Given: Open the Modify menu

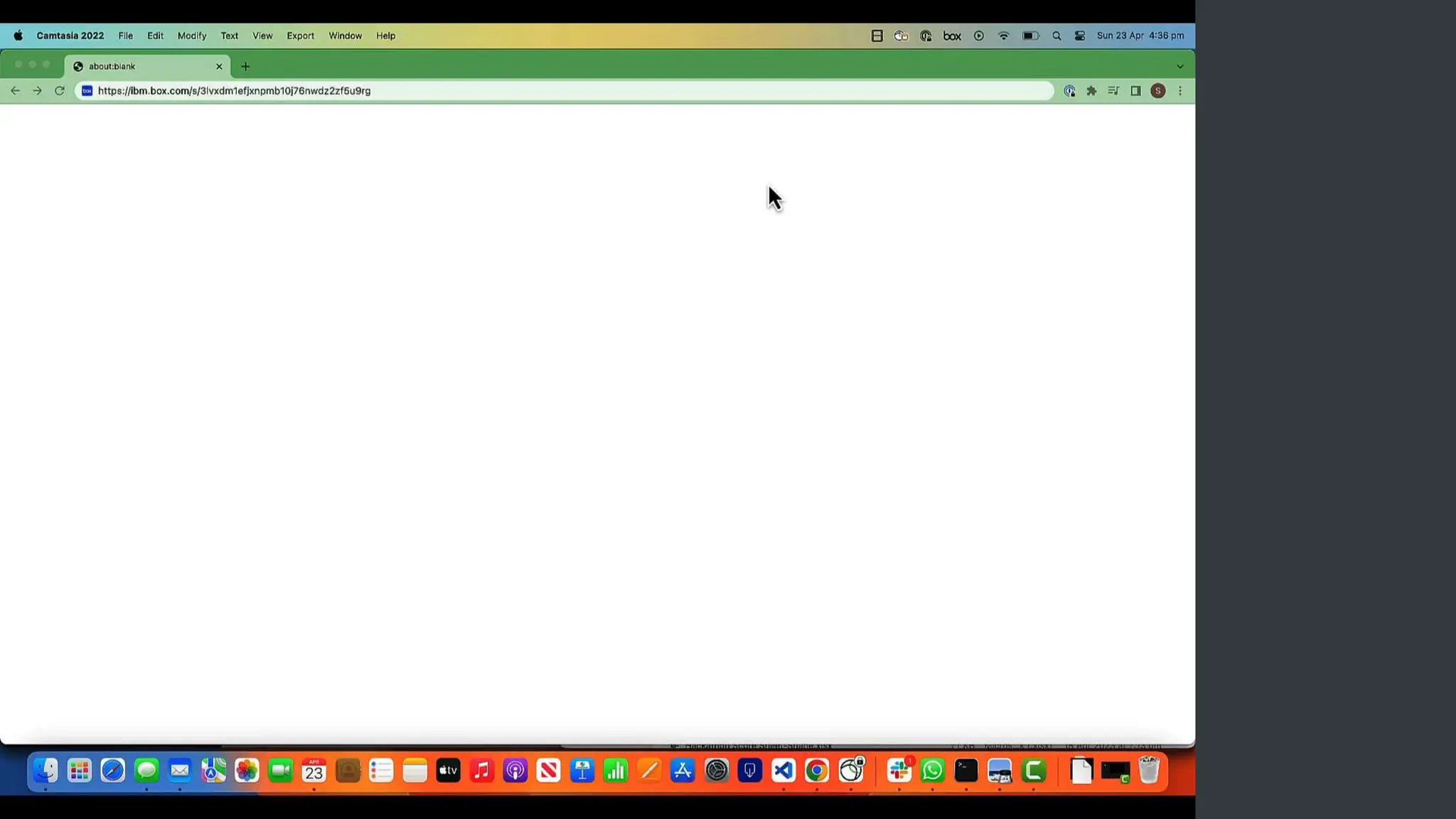Looking at the screenshot, I should point(191,36).
